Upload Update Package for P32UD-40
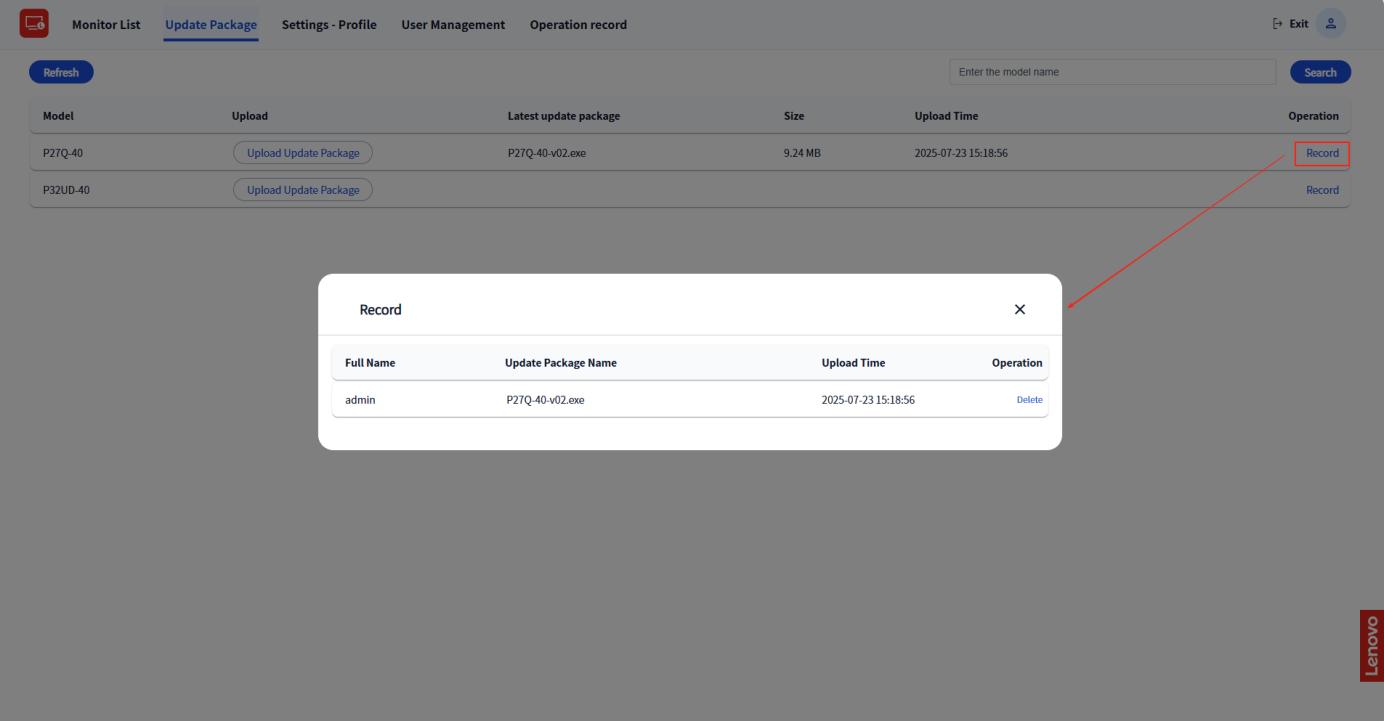The width and height of the screenshot is (1384, 721). pos(302,190)
